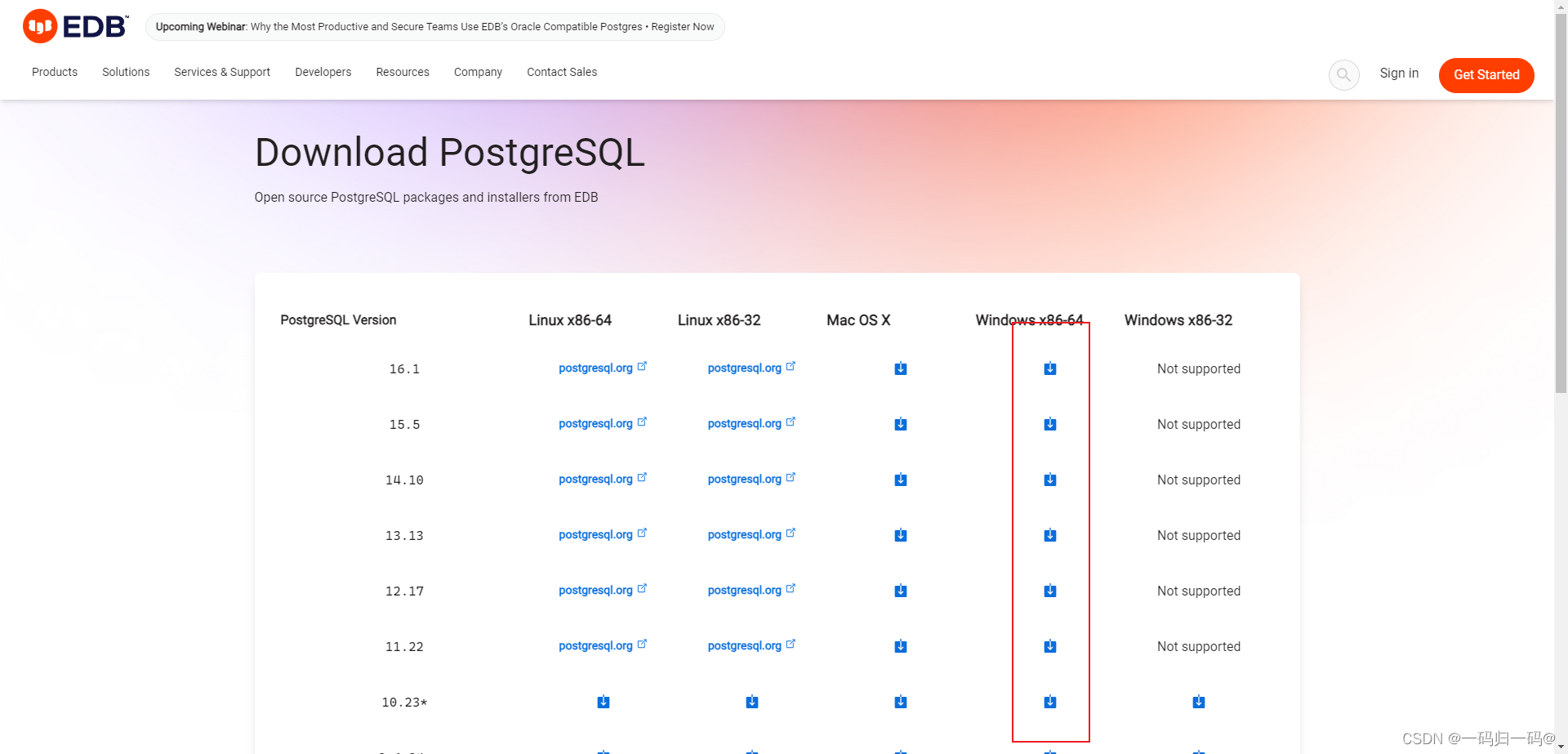Download PostgreSQL 14.10 for Mac OS X
1568x754 pixels.
901,480
